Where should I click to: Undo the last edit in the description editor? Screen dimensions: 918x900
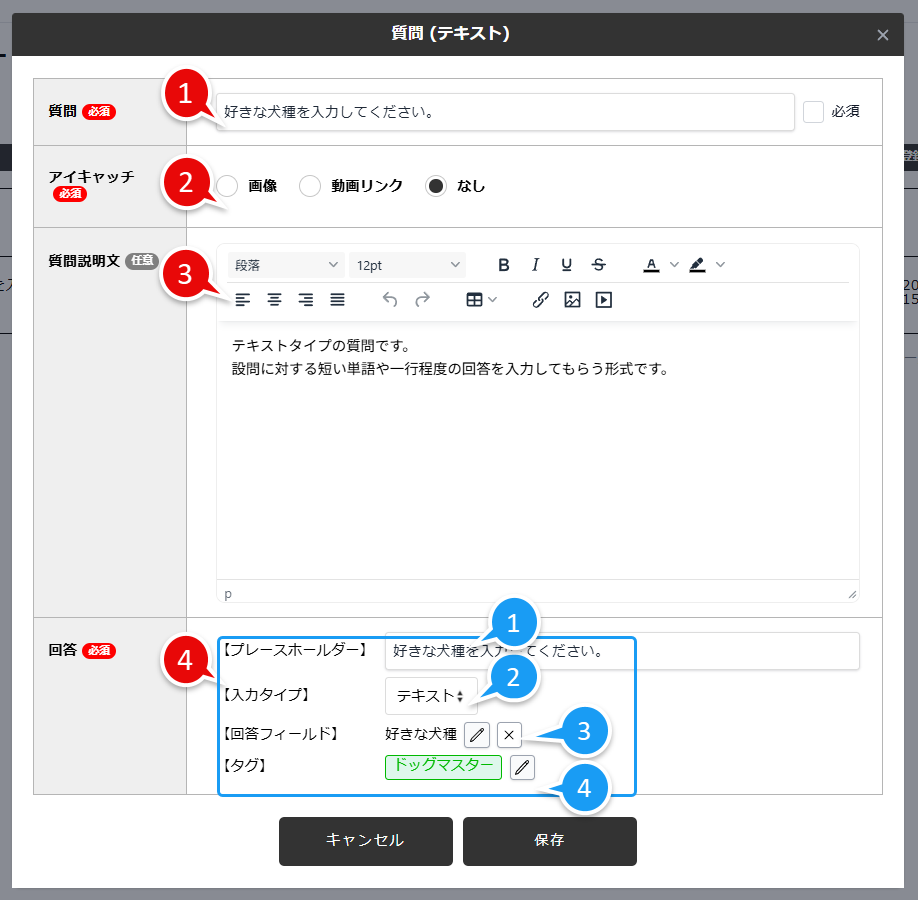click(389, 299)
